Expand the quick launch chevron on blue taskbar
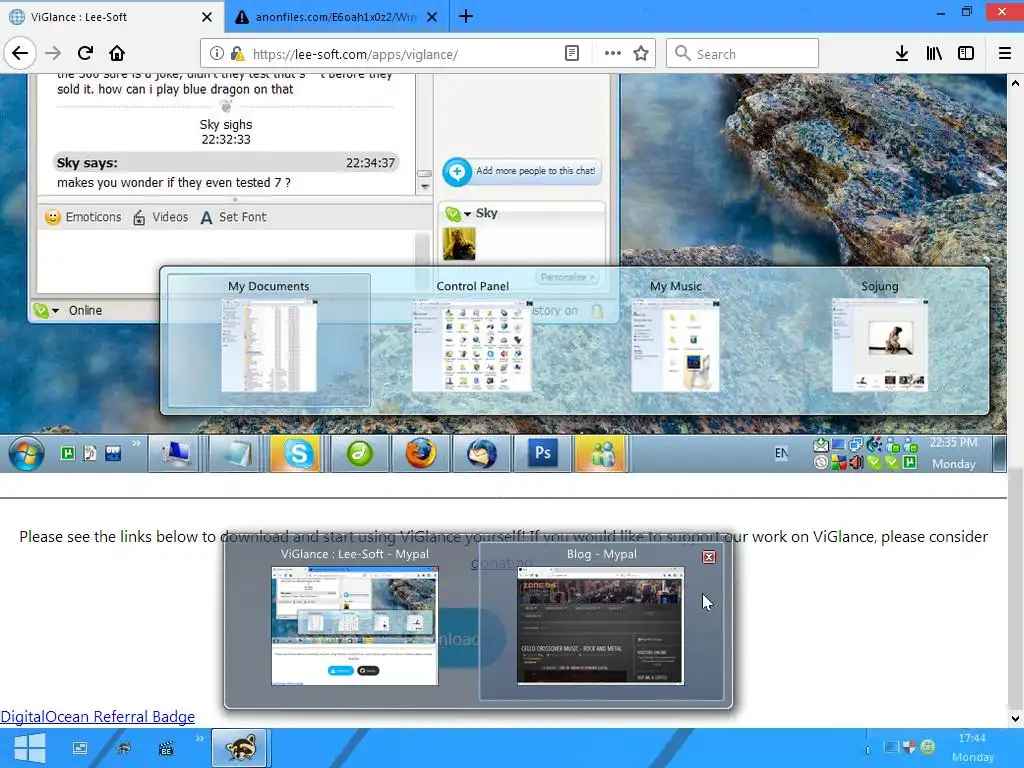 point(200,739)
